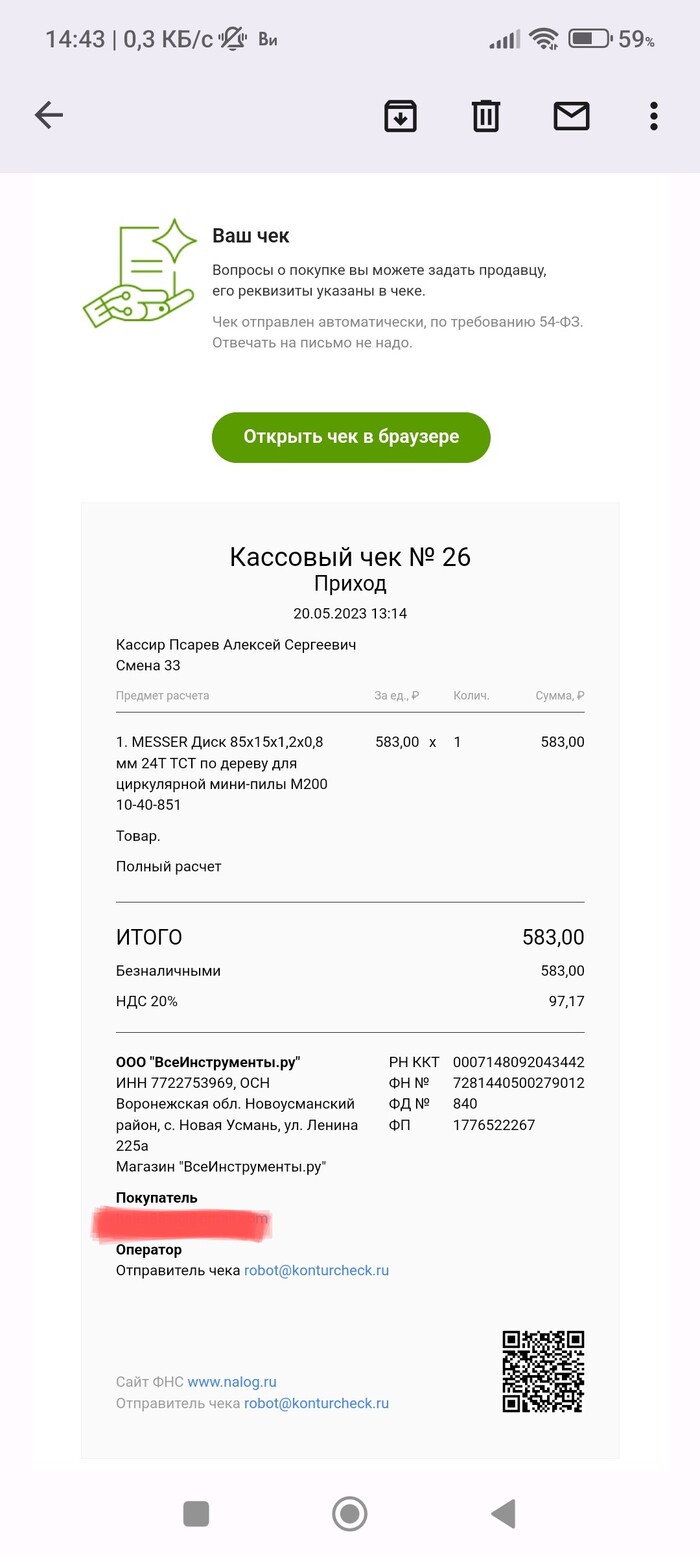Image resolution: width=700 pixels, height=1556 pixels.
Task: Open the www.nalog.ru link
Action: click(232, 1382)
